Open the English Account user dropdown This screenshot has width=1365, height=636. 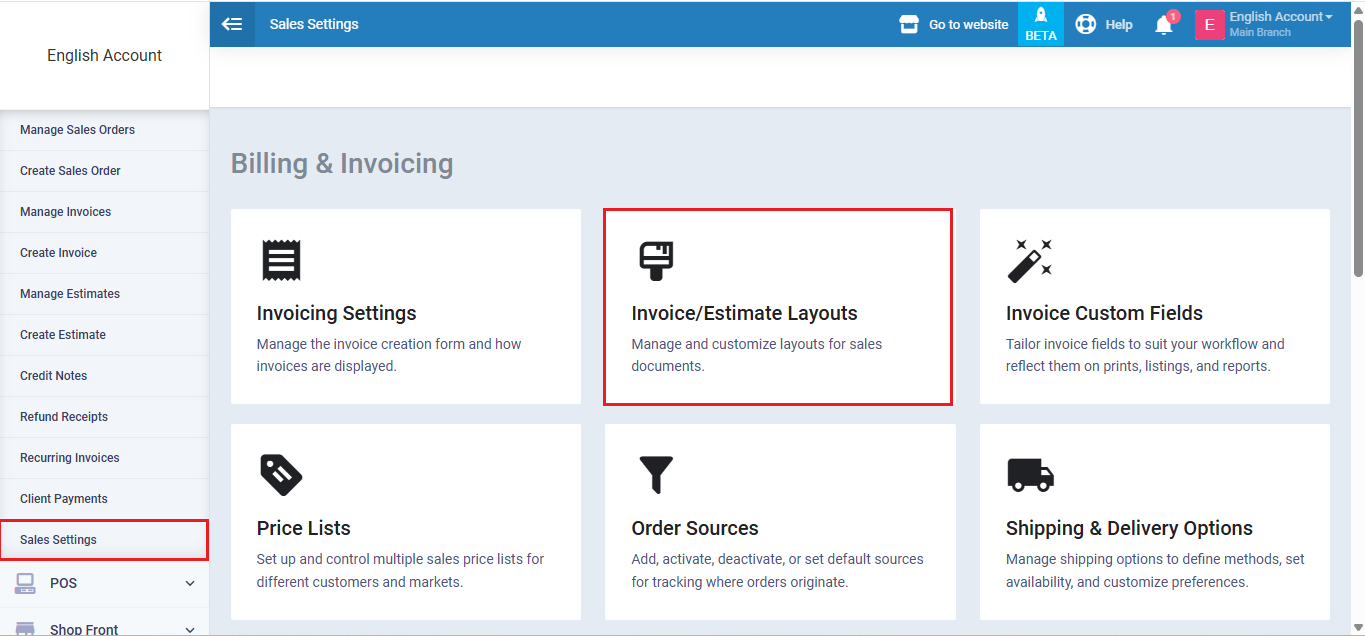click(x=1280, y=17)
